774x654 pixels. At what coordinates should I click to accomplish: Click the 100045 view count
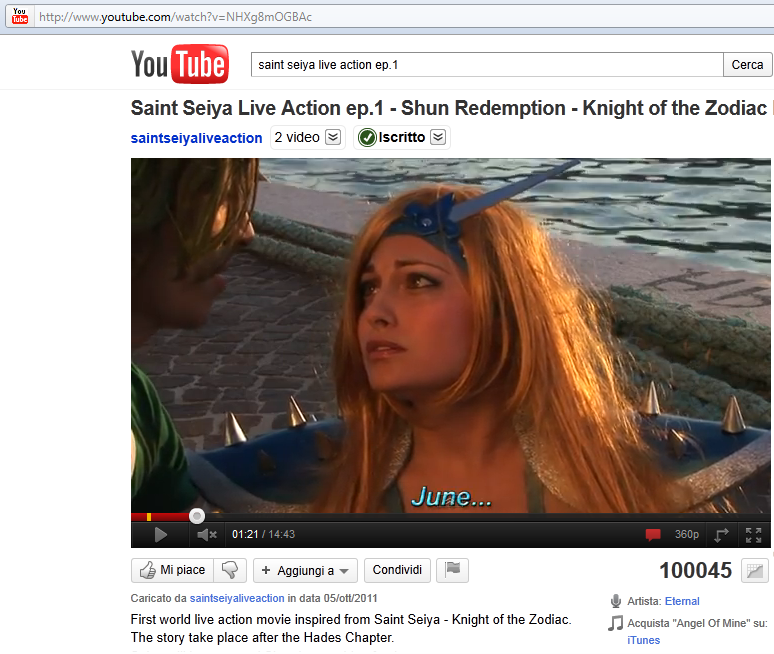(696, 571)
